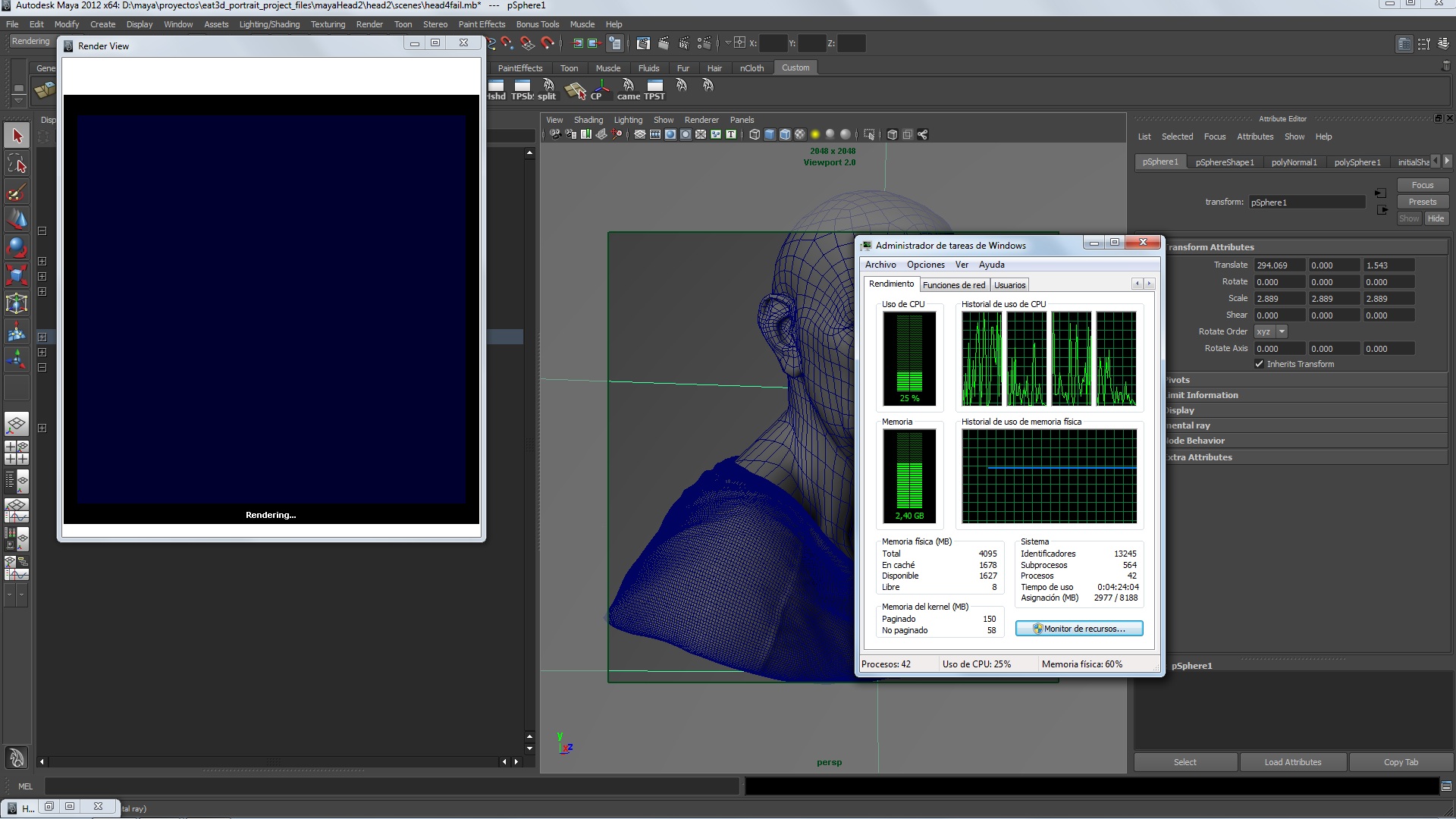Click the Translate X value field
Screen dimensions: 1456x819
point(1279,265)
